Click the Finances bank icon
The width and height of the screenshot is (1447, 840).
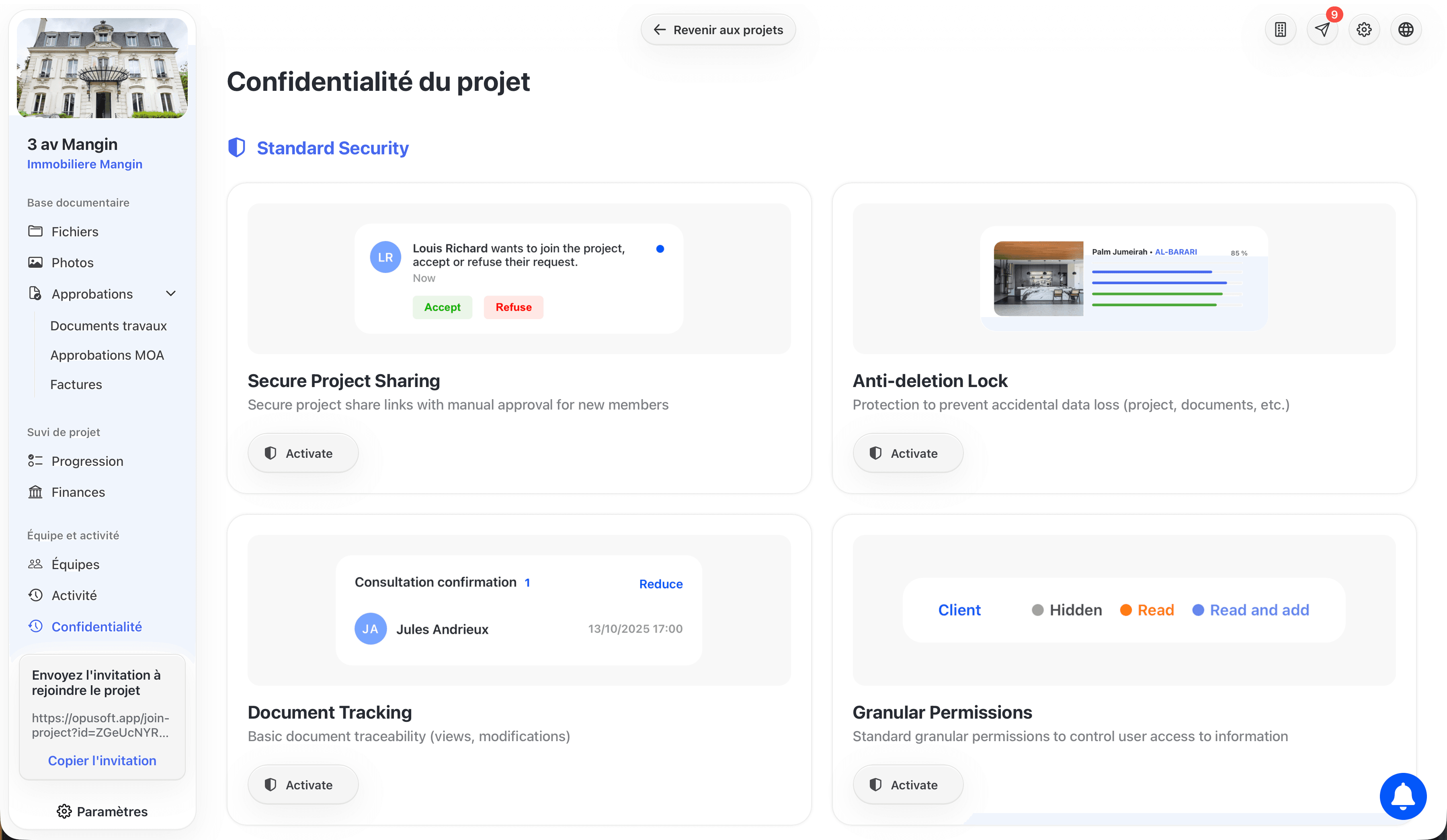[36, 492]
